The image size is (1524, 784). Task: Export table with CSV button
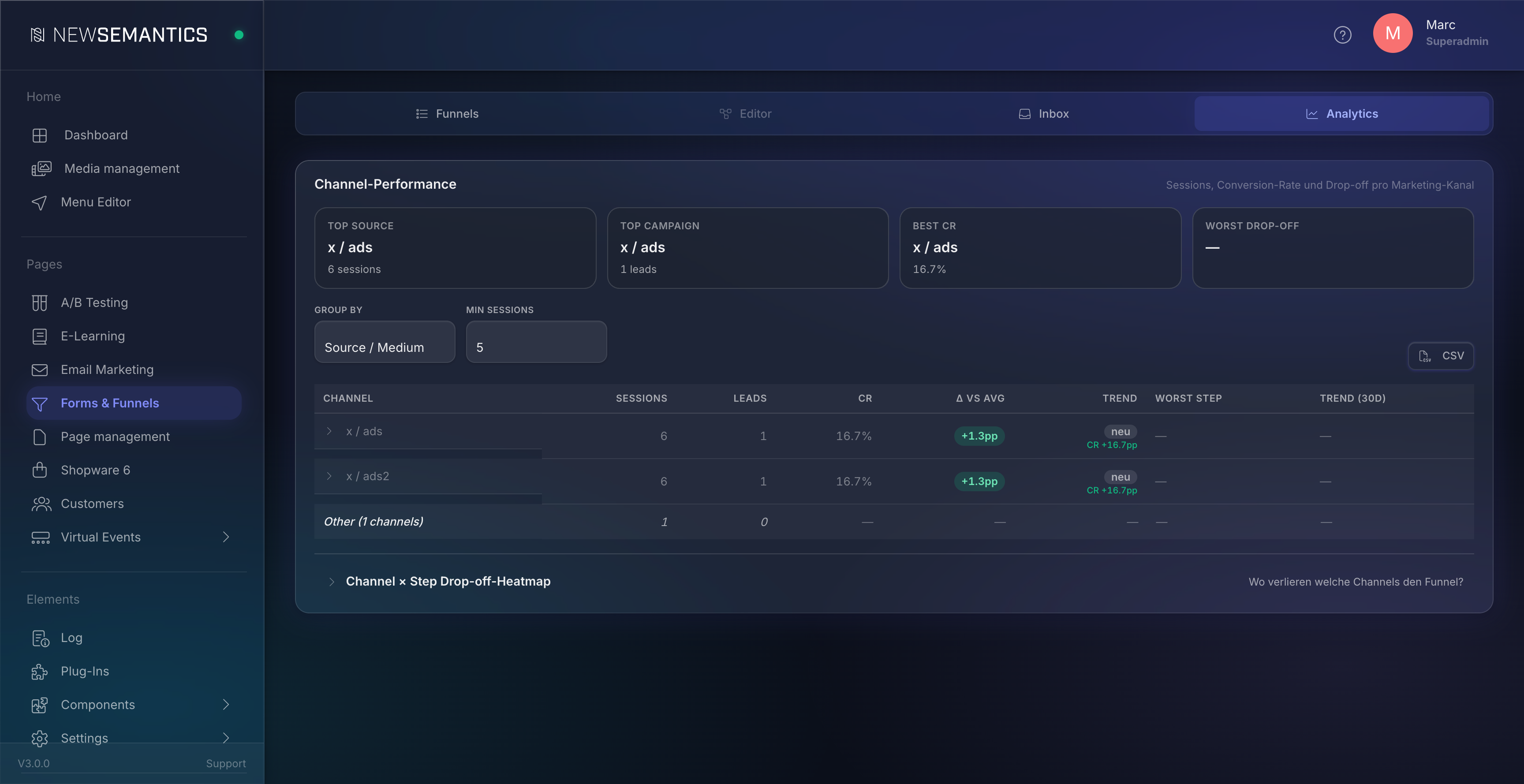point(1441,355)
